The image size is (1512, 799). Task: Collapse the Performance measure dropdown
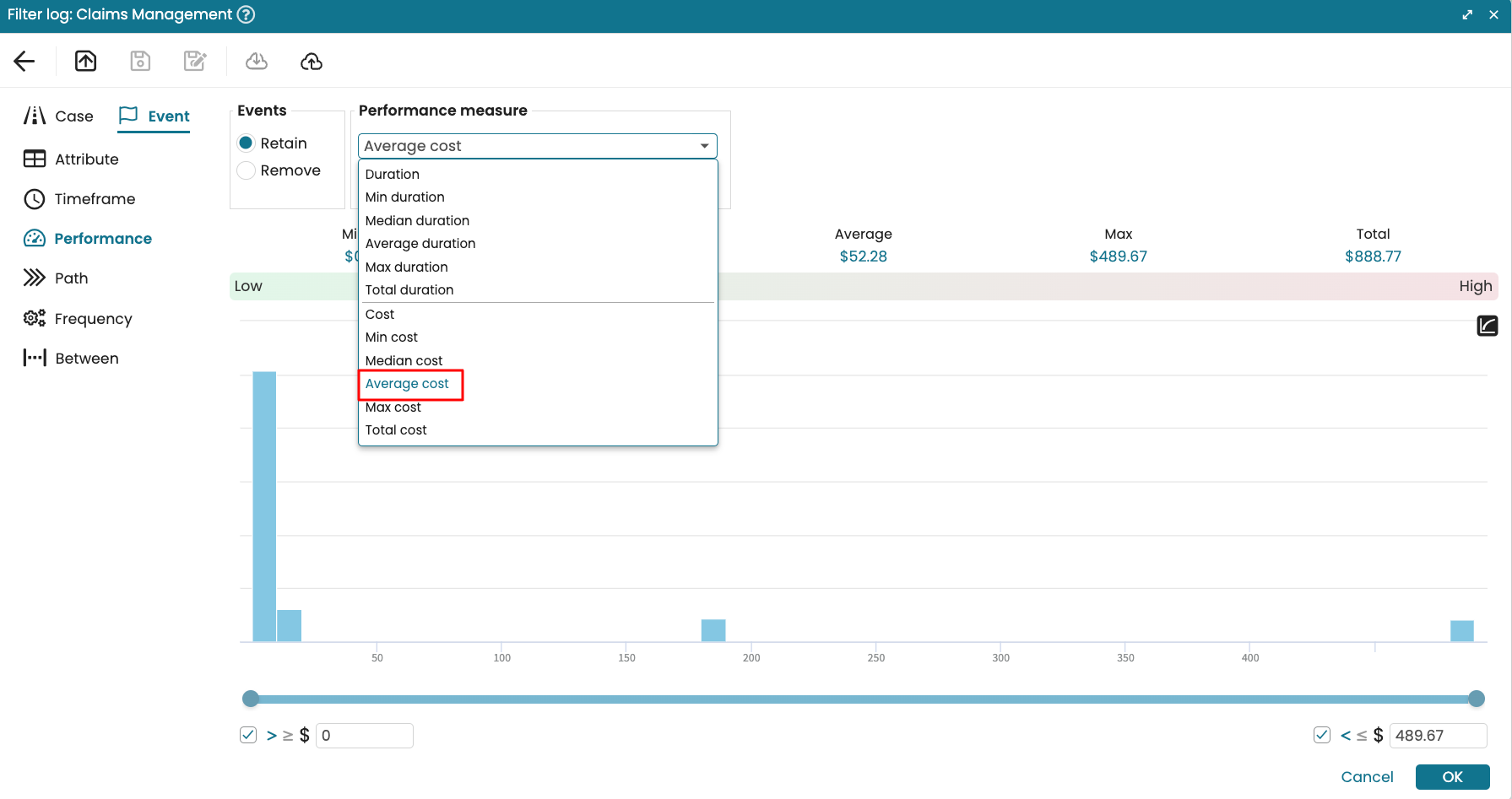704,146
